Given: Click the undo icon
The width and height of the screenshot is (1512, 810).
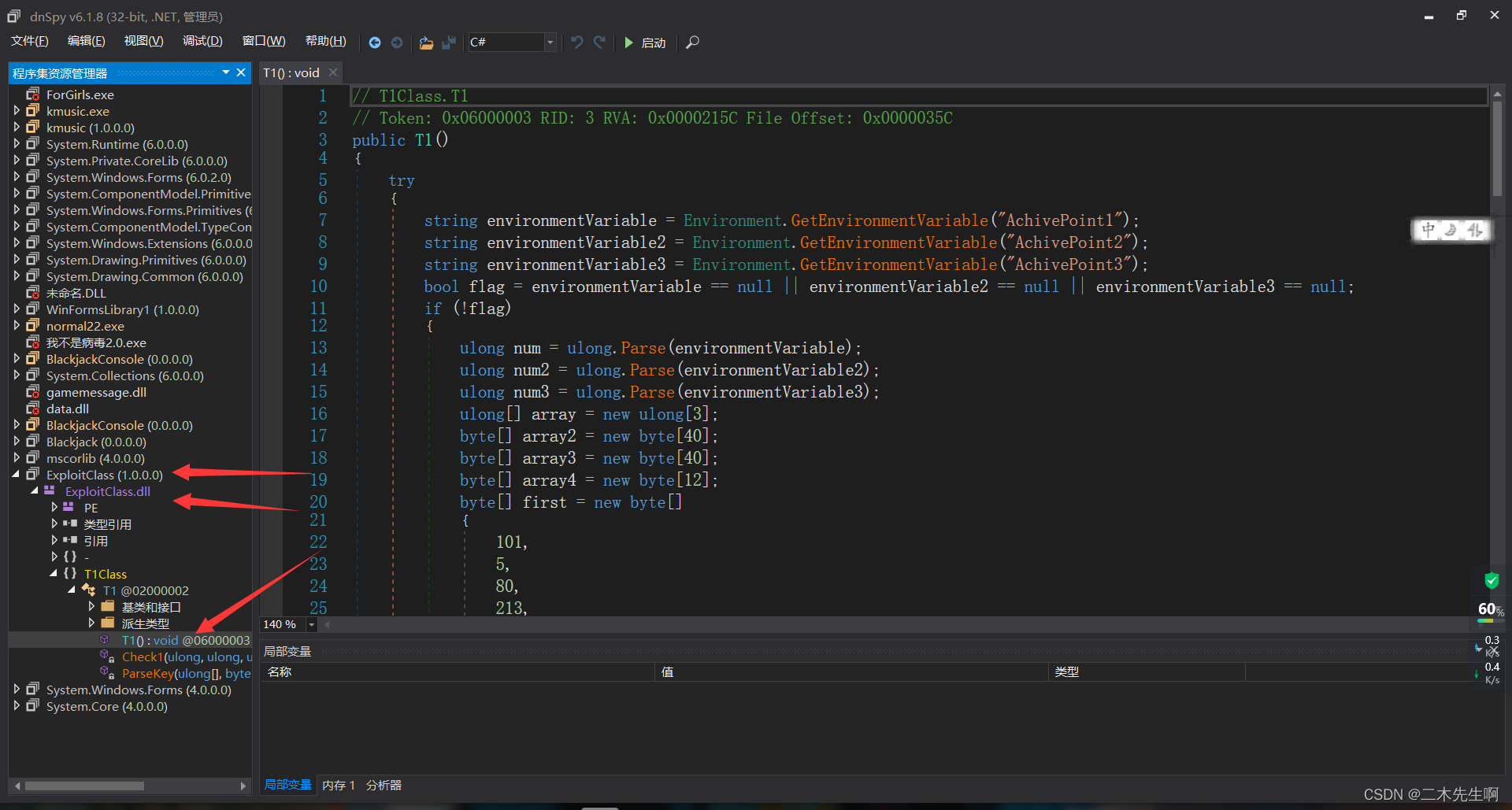Looking at the screenshot, I should (x=577, y=43).
